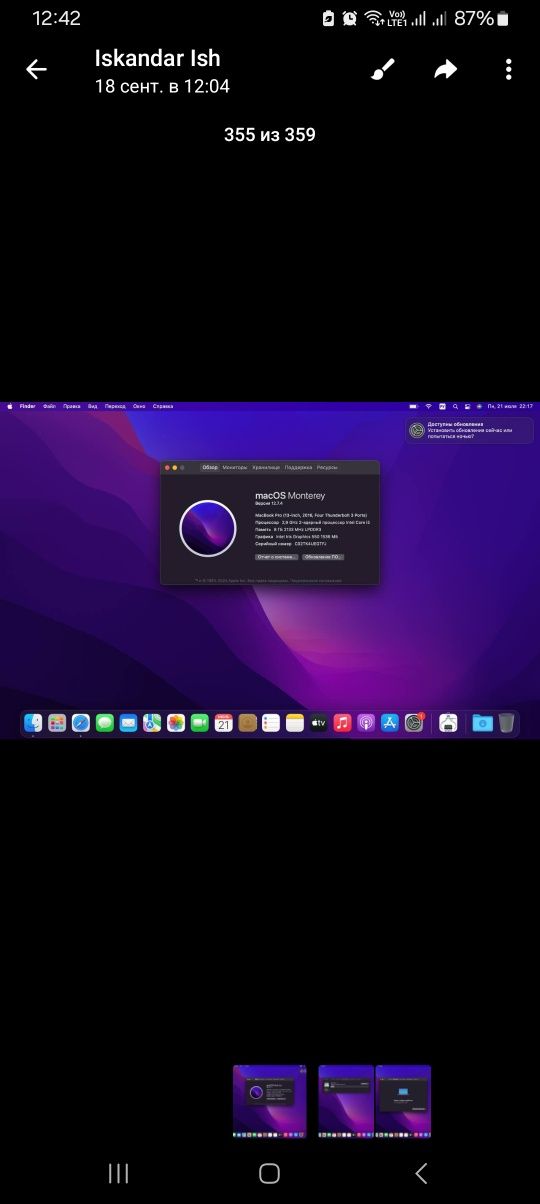
Task: Open Messages in the Dock
Action: click(x=104, y=722)
